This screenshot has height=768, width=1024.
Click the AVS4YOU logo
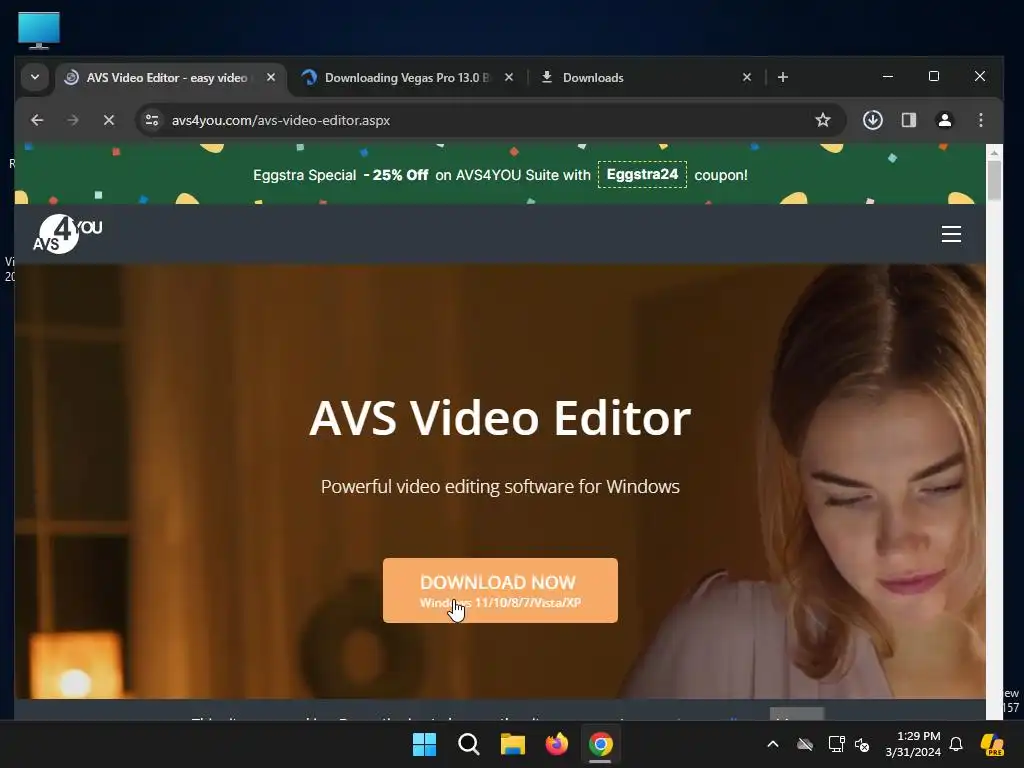pyautogui.click(x=68, y=234)
